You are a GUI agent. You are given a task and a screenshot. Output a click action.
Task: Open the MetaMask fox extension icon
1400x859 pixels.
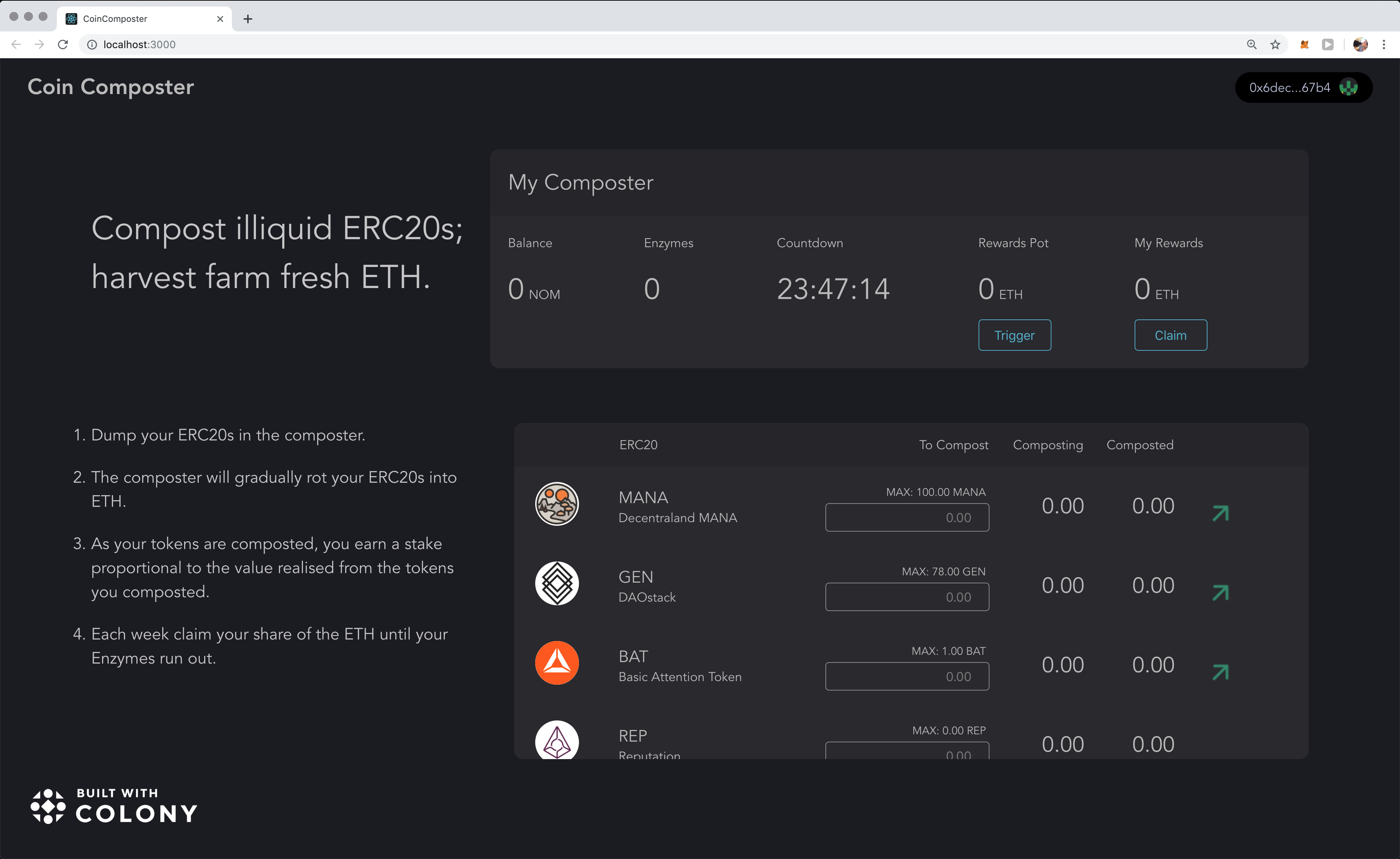pos(1304,44)
